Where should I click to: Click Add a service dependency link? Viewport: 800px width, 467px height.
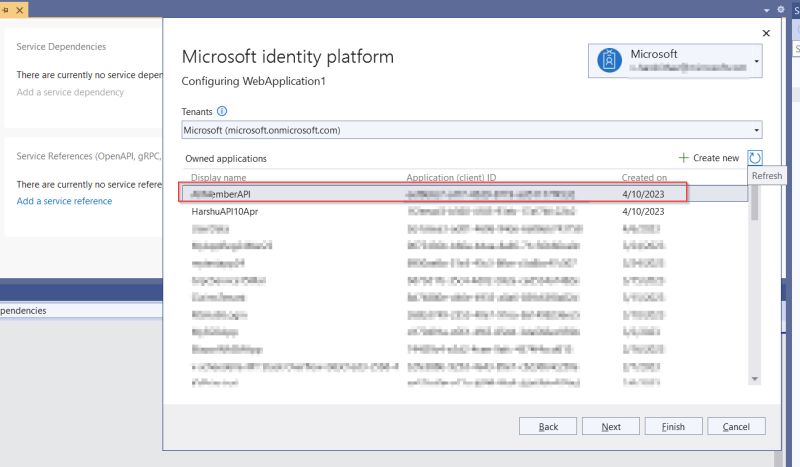coord(70,92)
